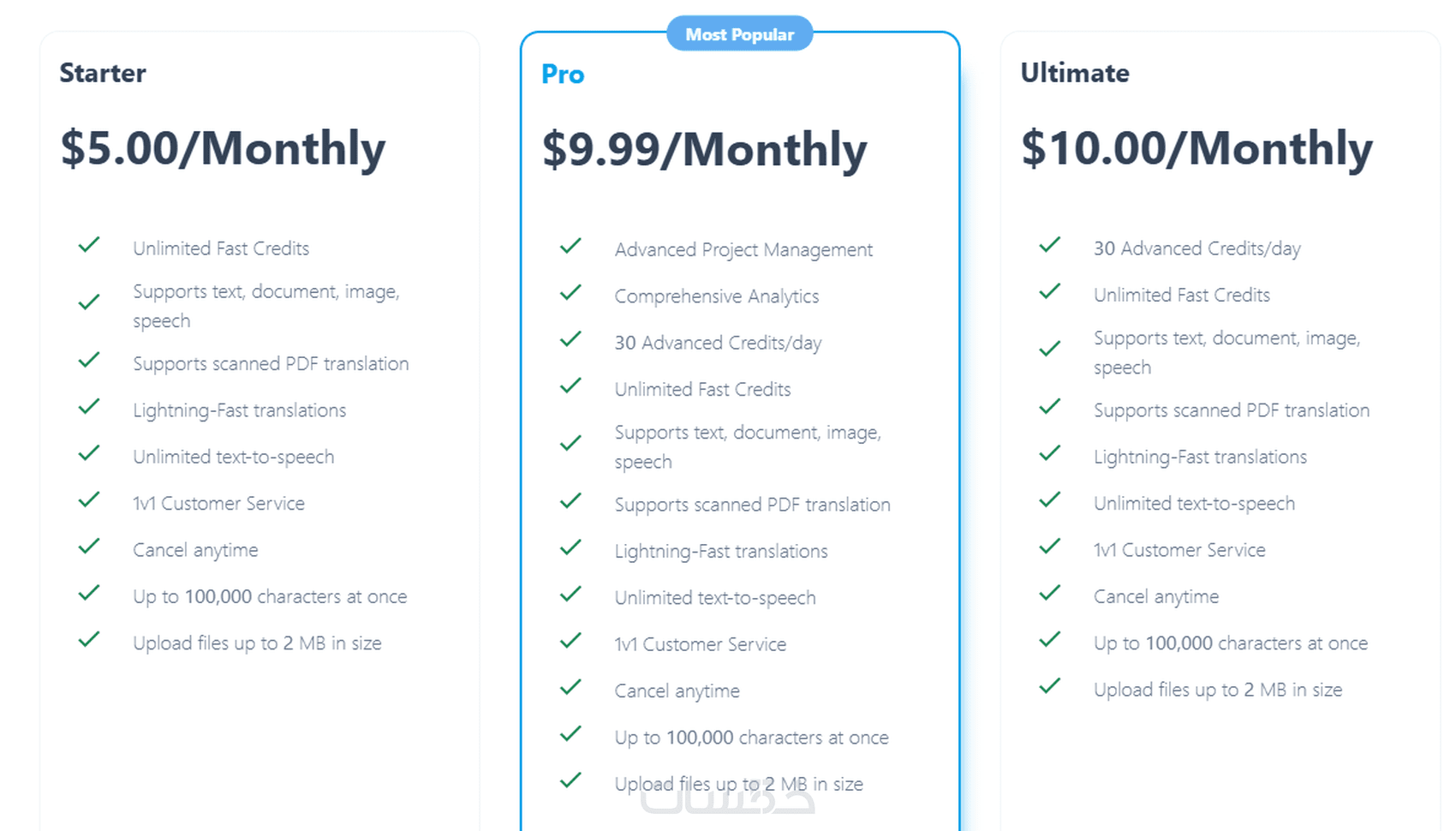Click the Ultimate plan title
1456x831 pixels.
(x=1074, y=73)
